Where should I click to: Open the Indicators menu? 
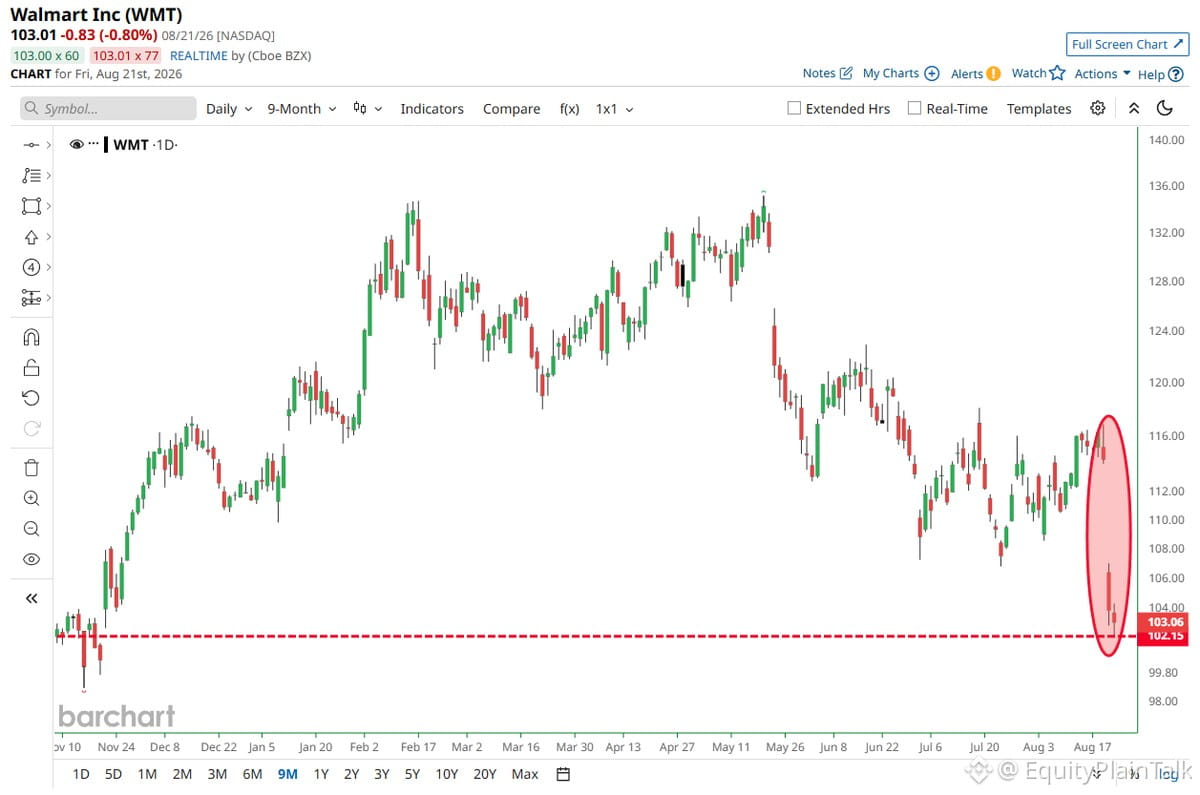pos(432,109)
